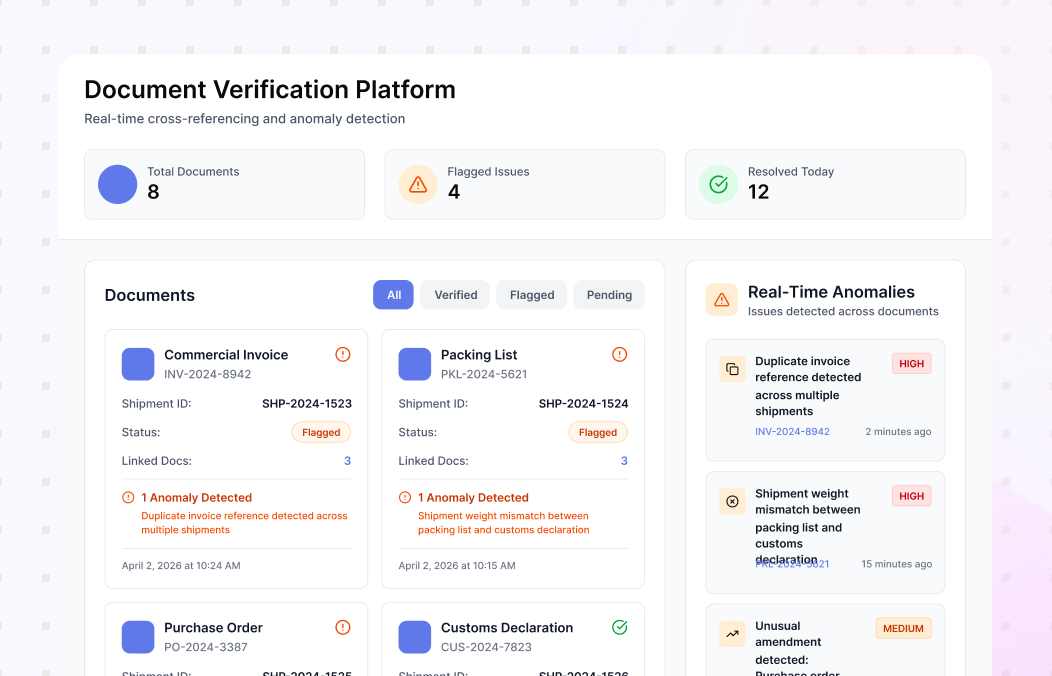Click document number PKL-2024-5621 on packing card

(x=484, y=374)
